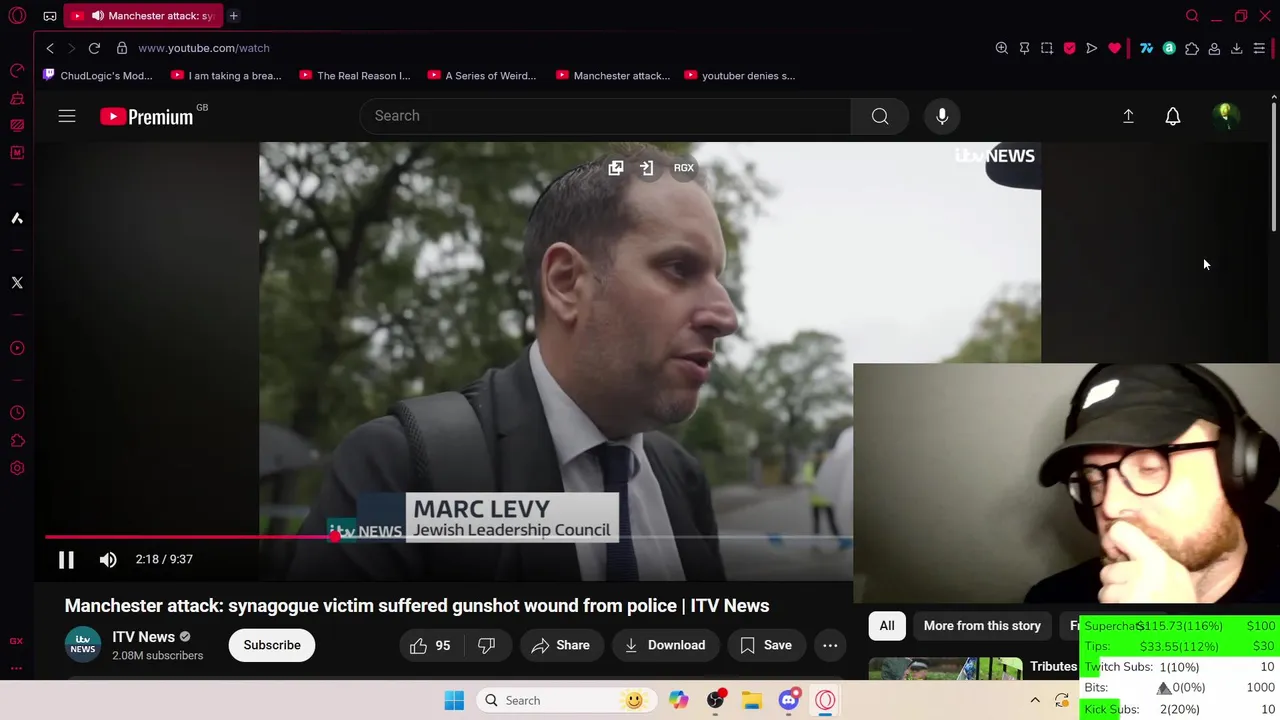Open ChudLogic's Mod bookmark
The width and height of the screenshot is (1280, 720).
(x=98, y=75)
